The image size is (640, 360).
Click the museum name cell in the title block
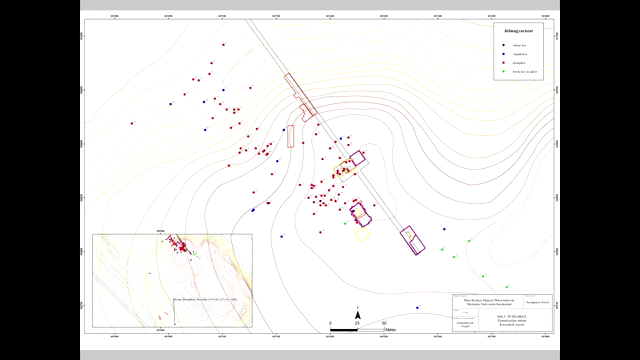489,302
